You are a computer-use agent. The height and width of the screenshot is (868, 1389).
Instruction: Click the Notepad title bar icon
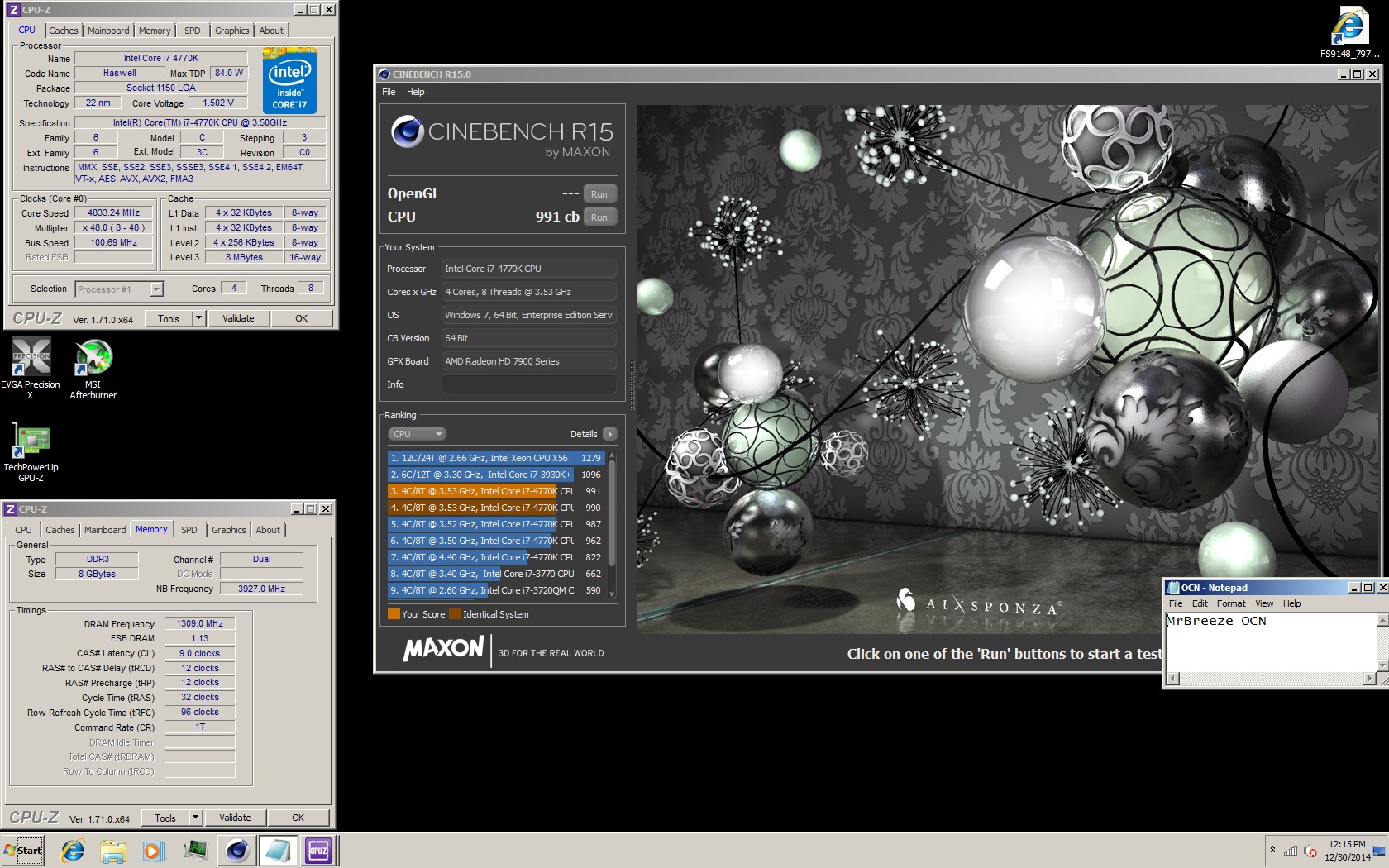click(1172, 588)
